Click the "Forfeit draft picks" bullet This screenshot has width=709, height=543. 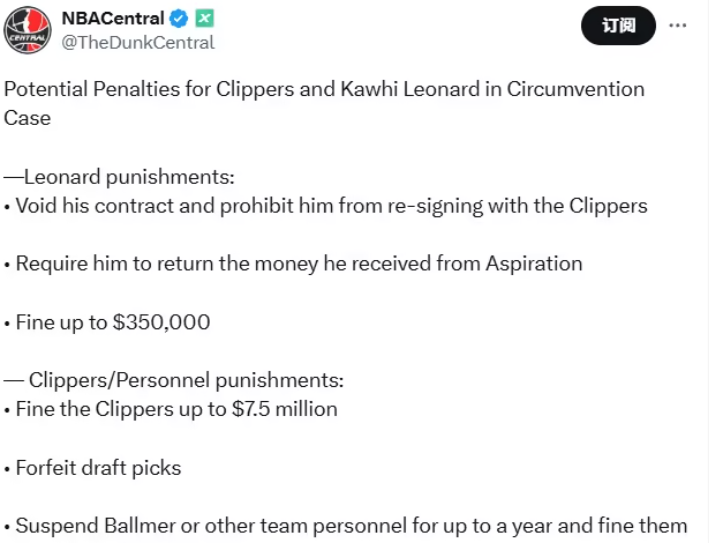point(93,468)
